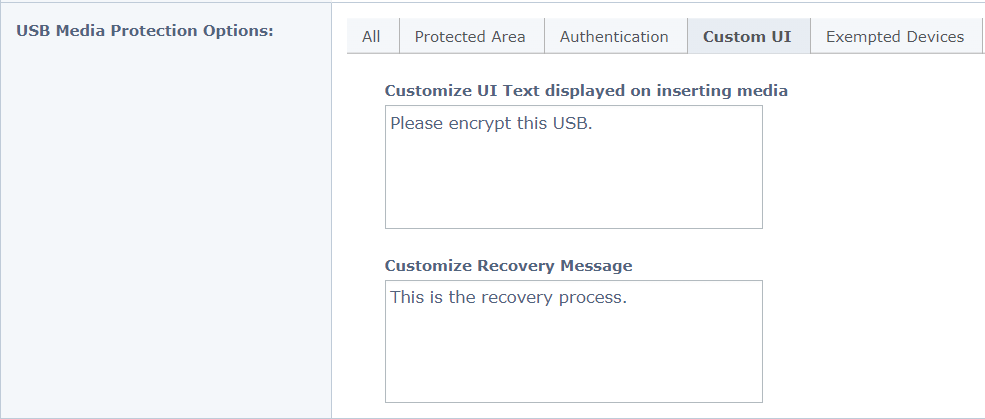Image resolution: width=985 pixels, height=419 pixels.
Task: Open the Protected Area tab
Action: (470, 37)
